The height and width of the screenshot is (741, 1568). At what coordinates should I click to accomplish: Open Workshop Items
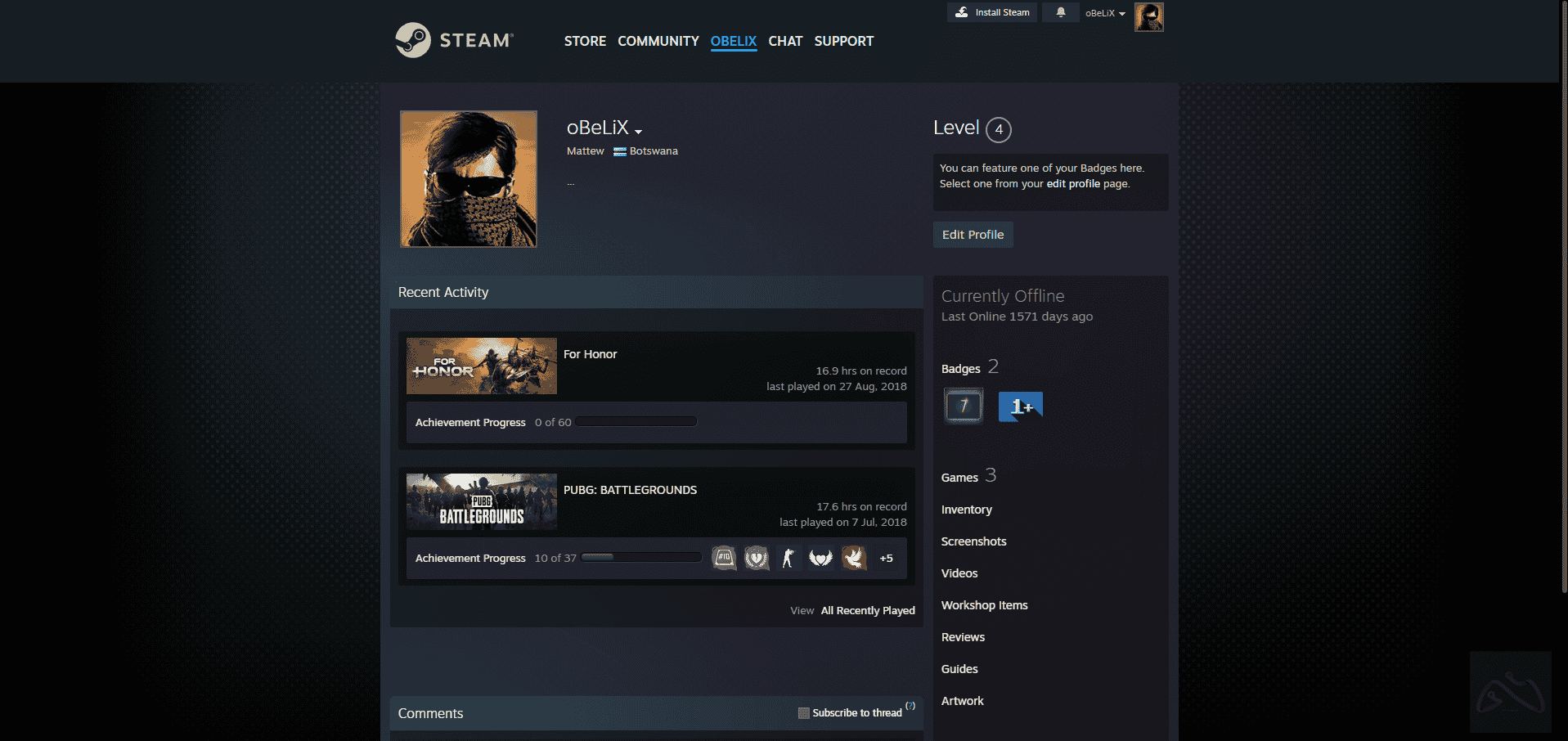tap(985, 605)
